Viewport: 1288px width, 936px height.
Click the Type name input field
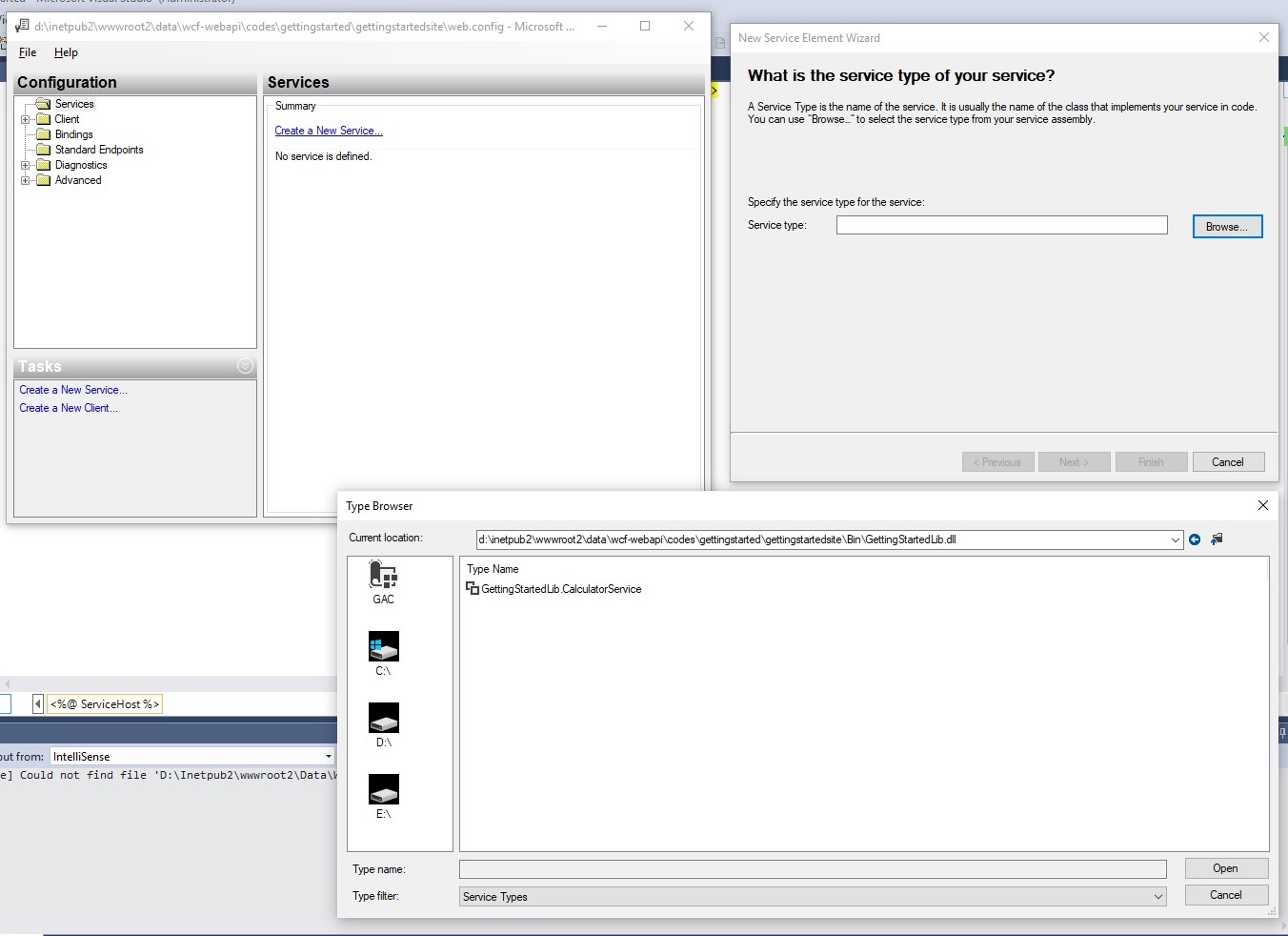812,869
